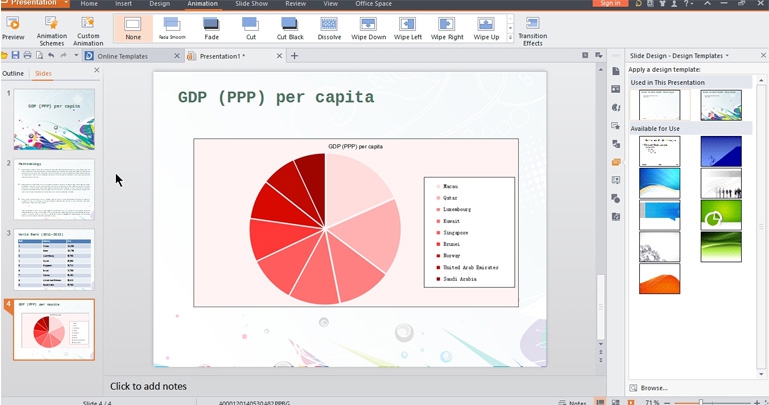Open Slide Design panel title dropdown
769x405 pixels.
(727, 56)
